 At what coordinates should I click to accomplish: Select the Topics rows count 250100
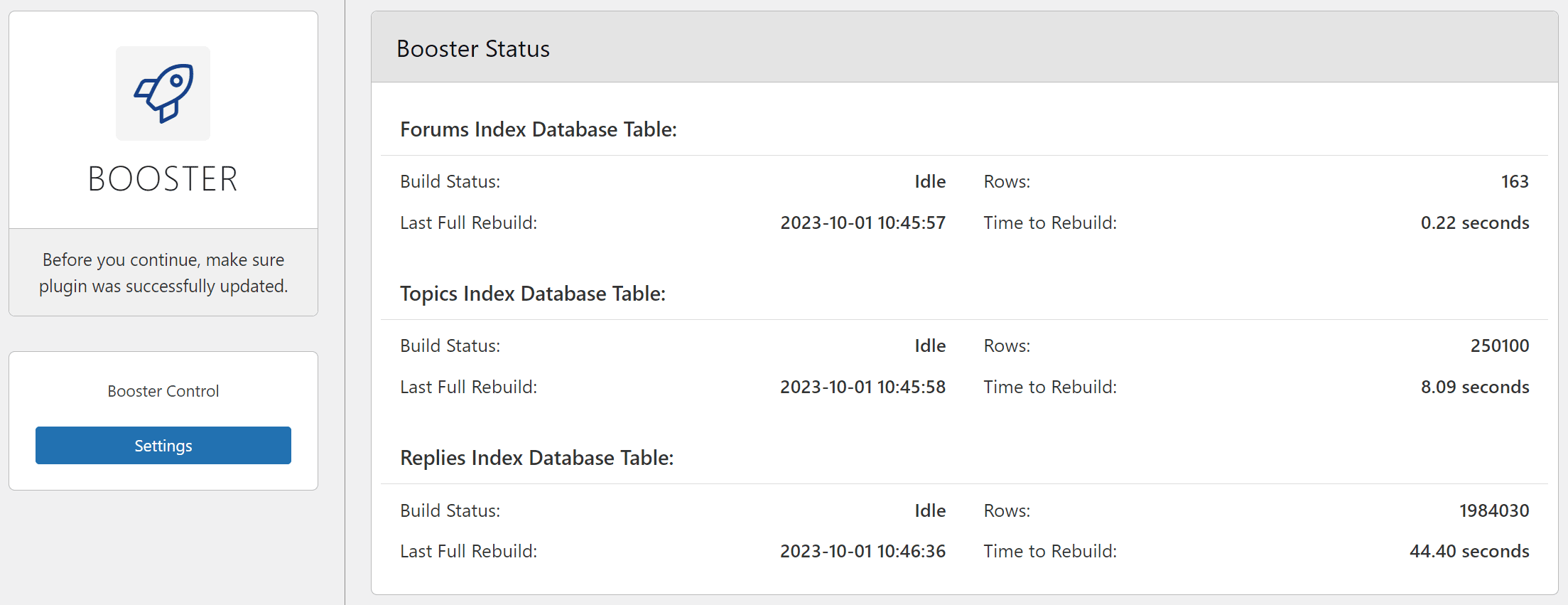point(1500,346)
